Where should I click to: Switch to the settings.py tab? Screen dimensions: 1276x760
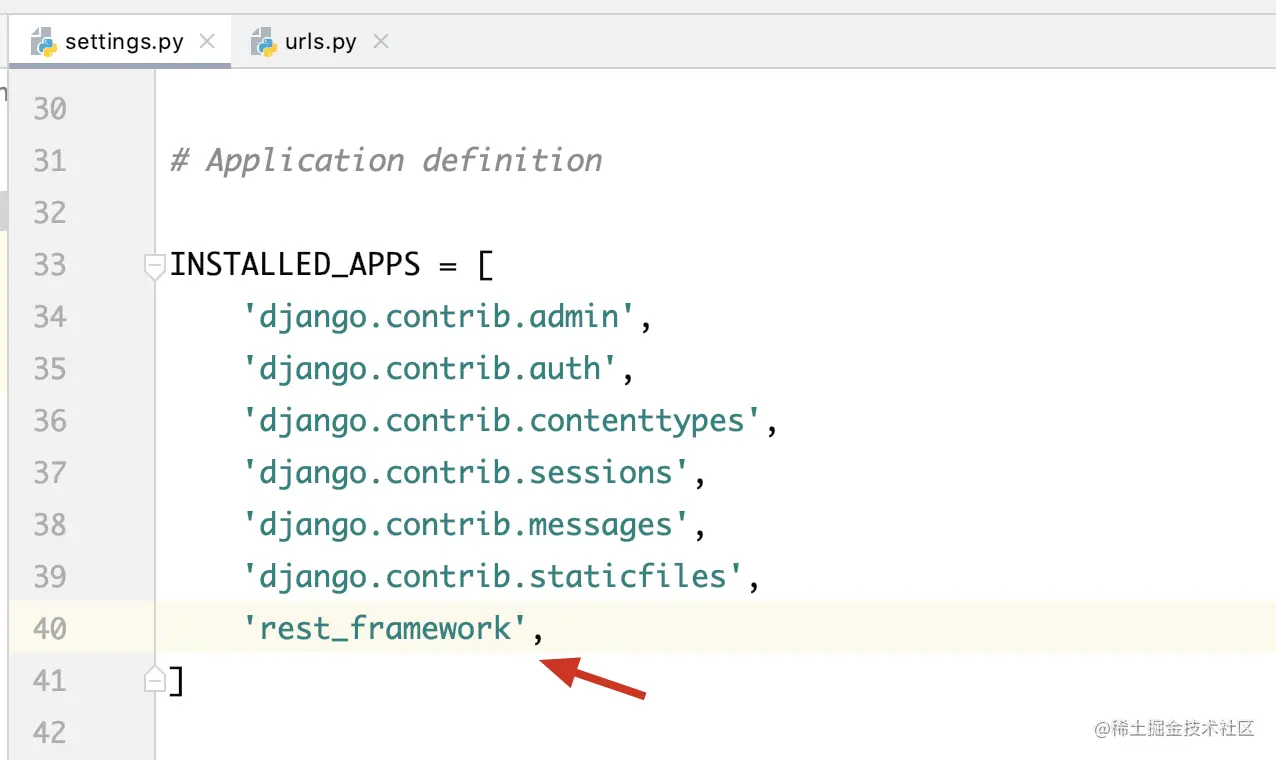click(124, 42)
